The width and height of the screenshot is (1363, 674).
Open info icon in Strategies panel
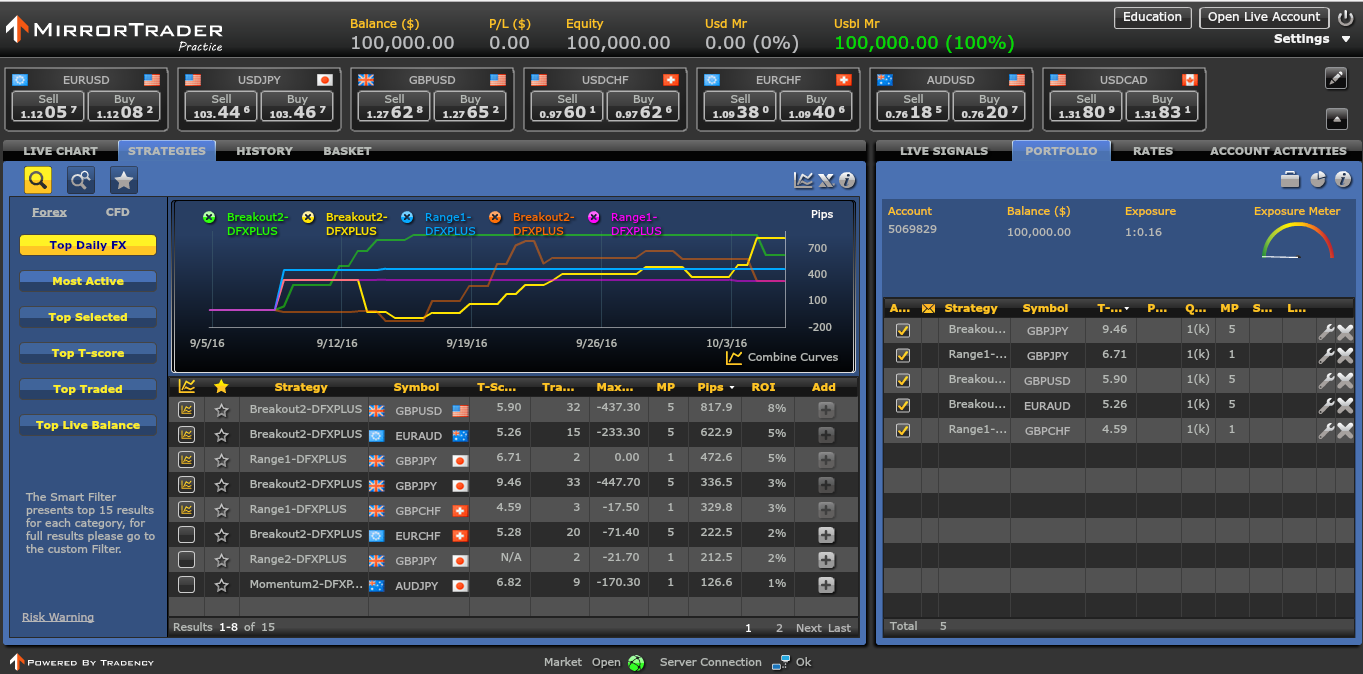click(x=847, y=180)
